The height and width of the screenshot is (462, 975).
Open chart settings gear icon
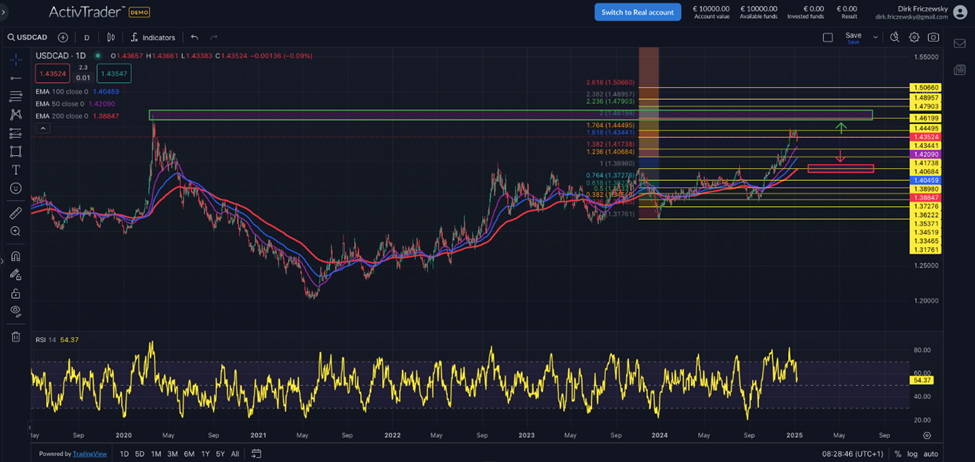914,37
